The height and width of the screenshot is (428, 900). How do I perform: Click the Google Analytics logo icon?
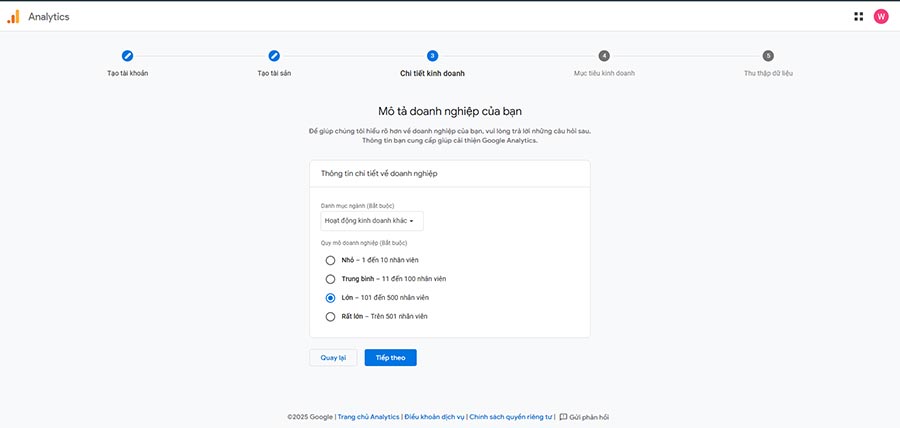click(x=13, y=17)
